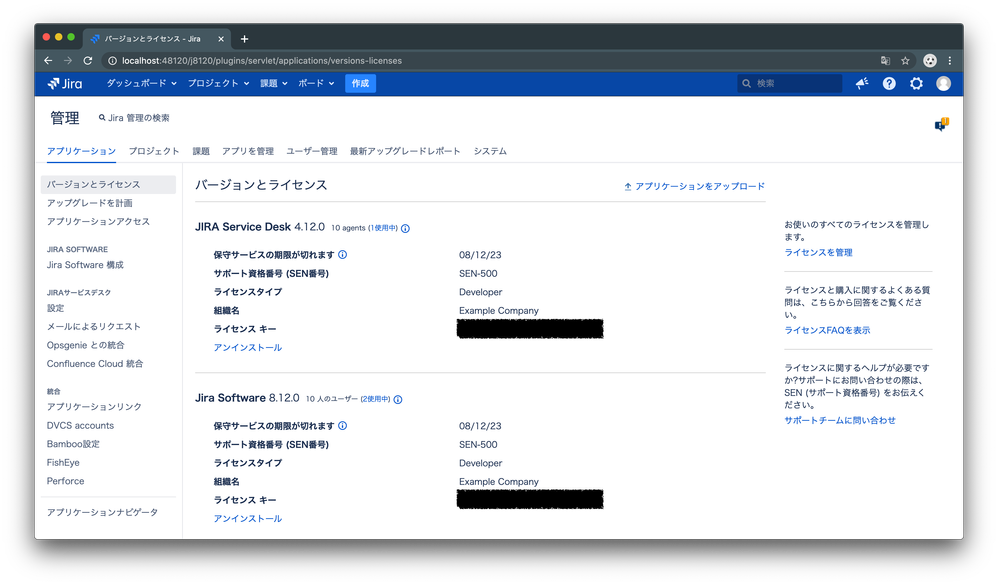Expand the プロジェクト dropdown menu

pyautogui.click(x=218, y=83)
